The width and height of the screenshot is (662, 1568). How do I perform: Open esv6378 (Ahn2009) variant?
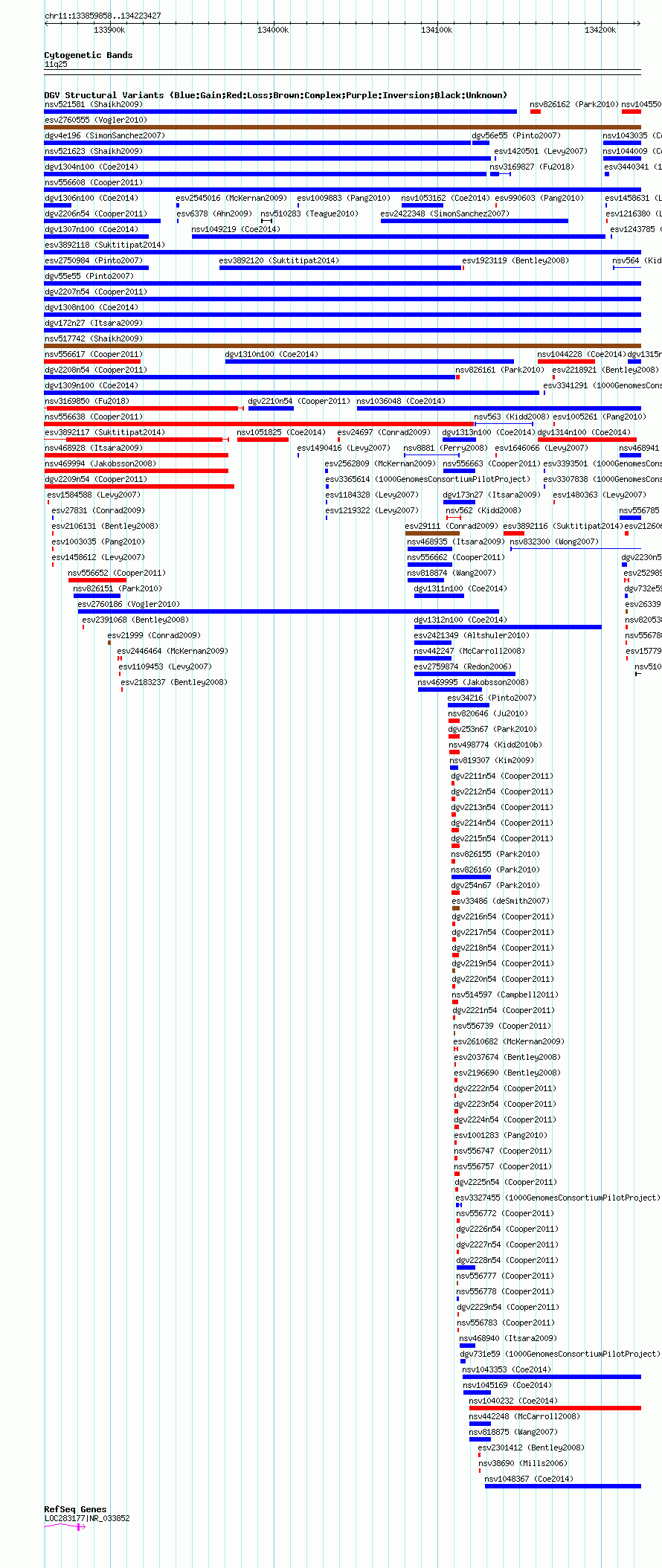[x=214, y=213]
